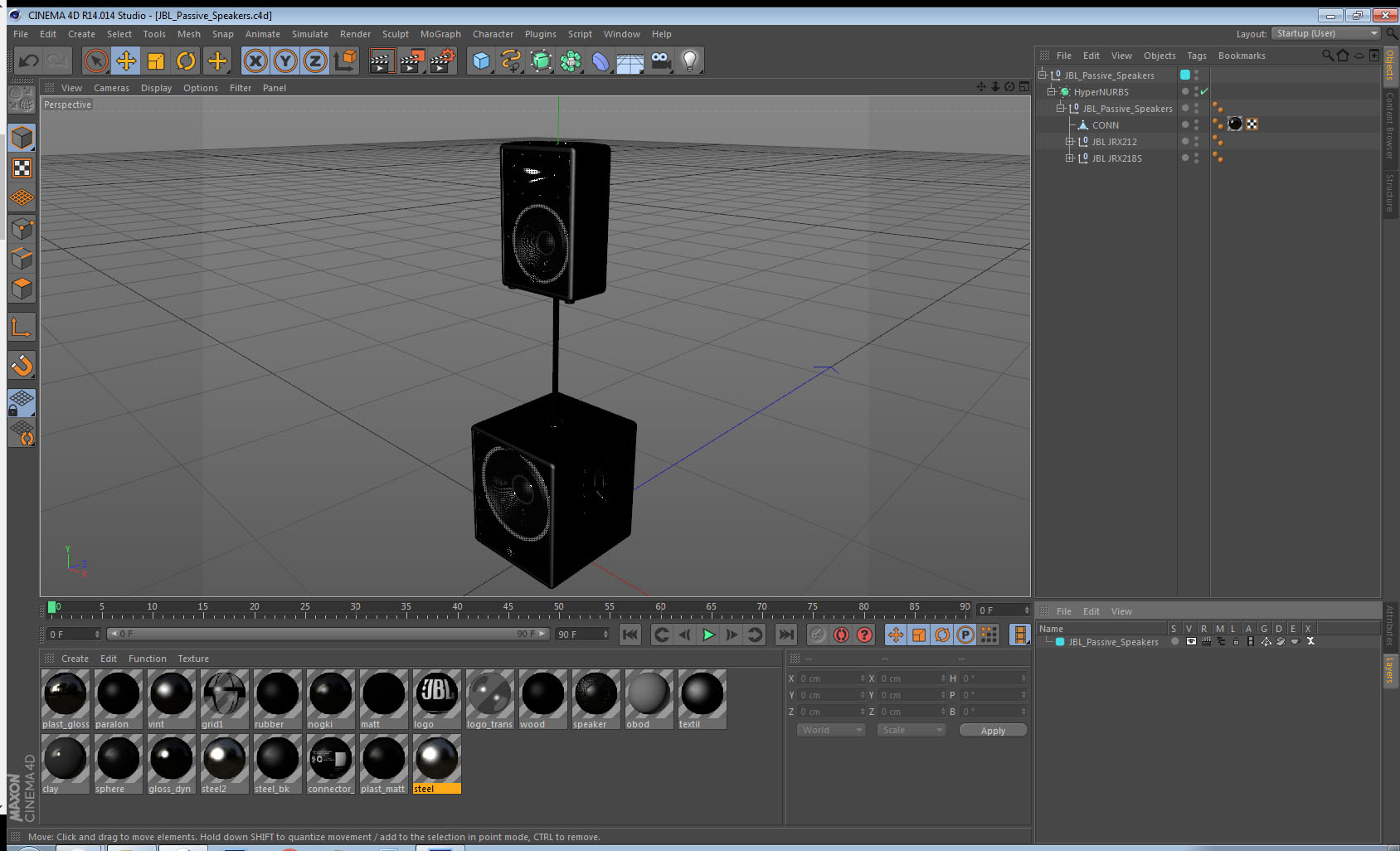Open the Floor environment icon

tap(630, 62)
